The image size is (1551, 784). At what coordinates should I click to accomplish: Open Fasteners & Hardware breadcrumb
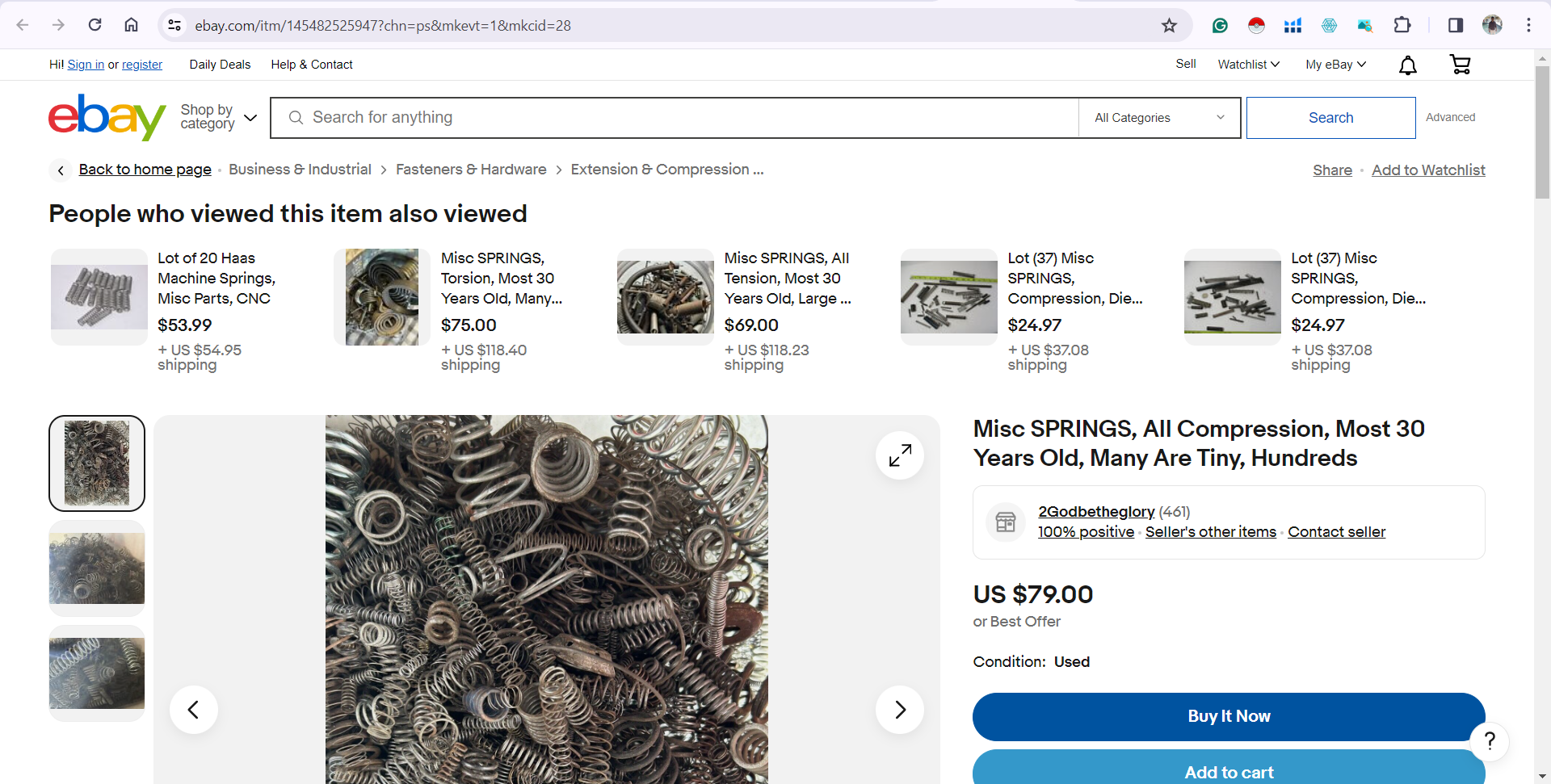(471, 170)
